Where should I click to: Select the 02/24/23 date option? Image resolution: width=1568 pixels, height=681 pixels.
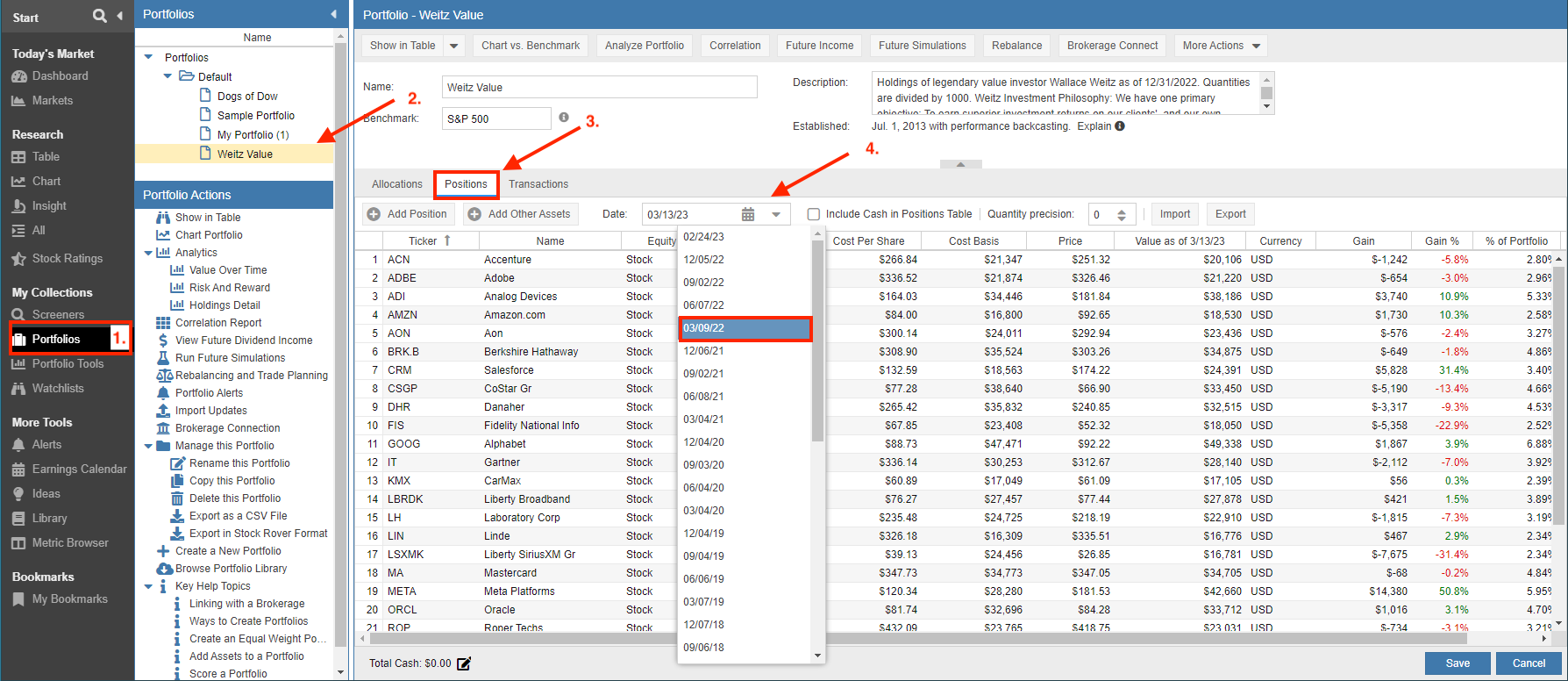click(745, 237)
